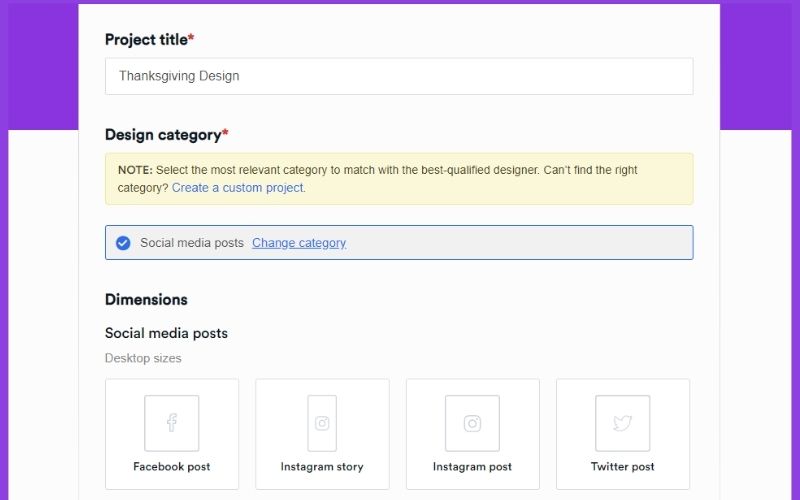Click the Dimensions section heading
The image size is (800, 500).
[x=146, y=299]
